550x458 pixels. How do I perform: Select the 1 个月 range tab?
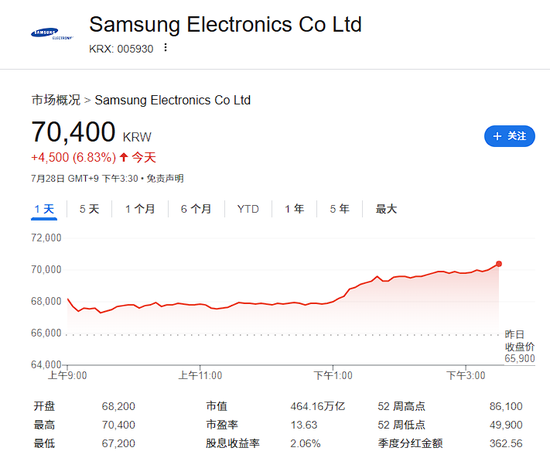click(140, 209)
